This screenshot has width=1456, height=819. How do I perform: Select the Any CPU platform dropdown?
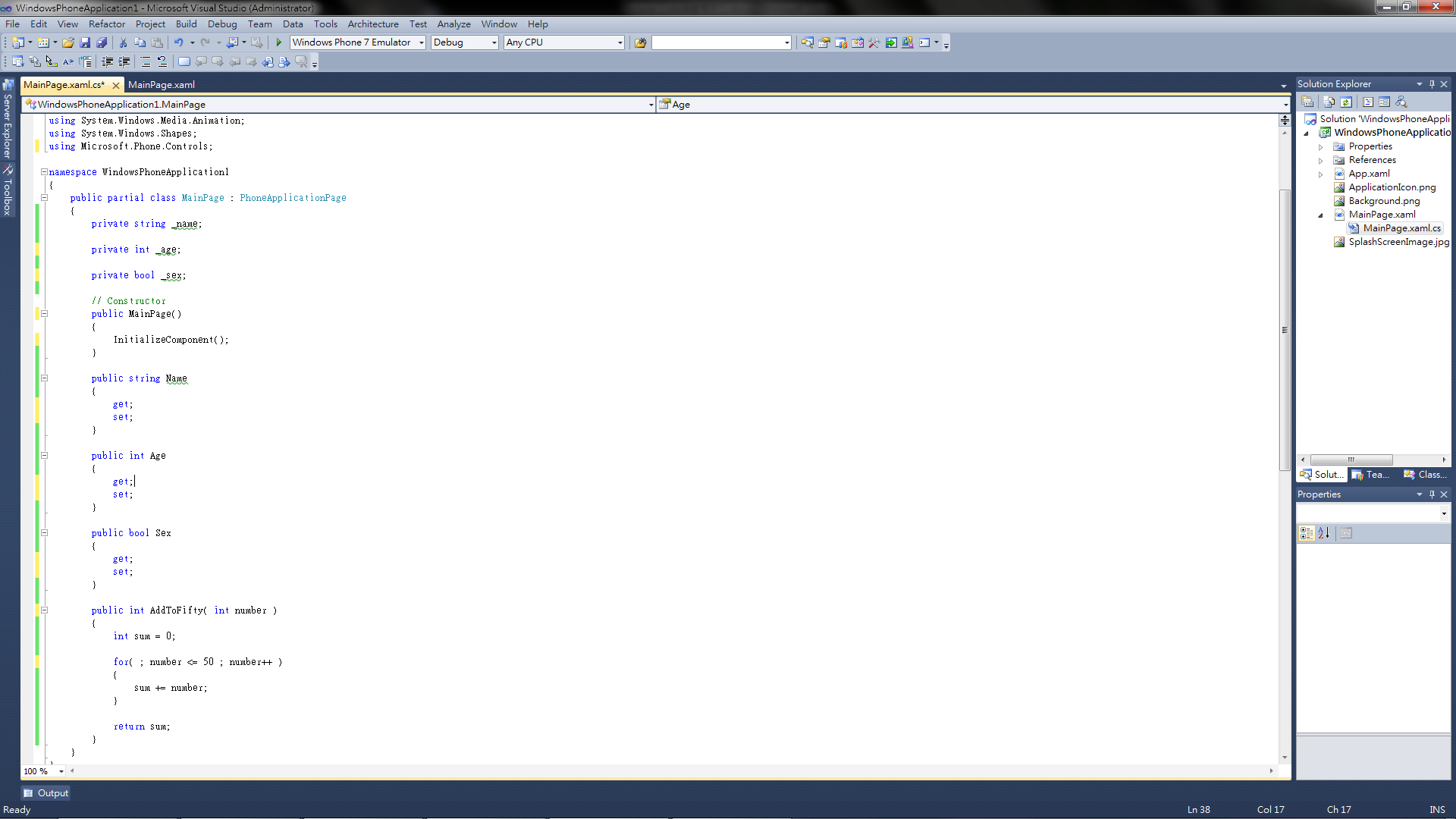564,42
